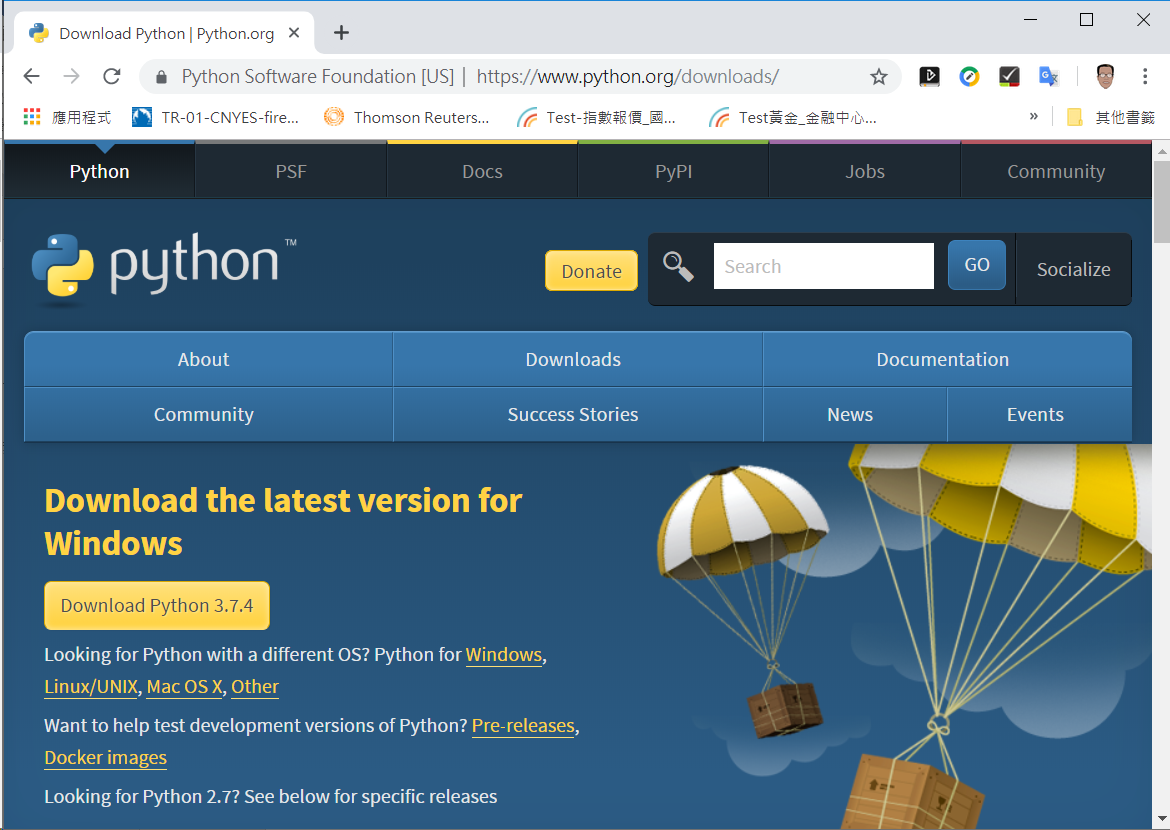Bookmark this page with star icon
This screenshot has width=1170, height=830.
coord(879,77)
